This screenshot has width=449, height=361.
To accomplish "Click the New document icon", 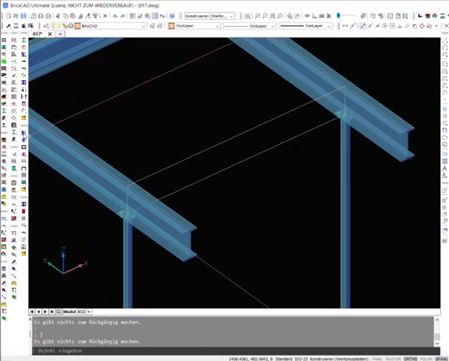I will (x=9, y=16).
